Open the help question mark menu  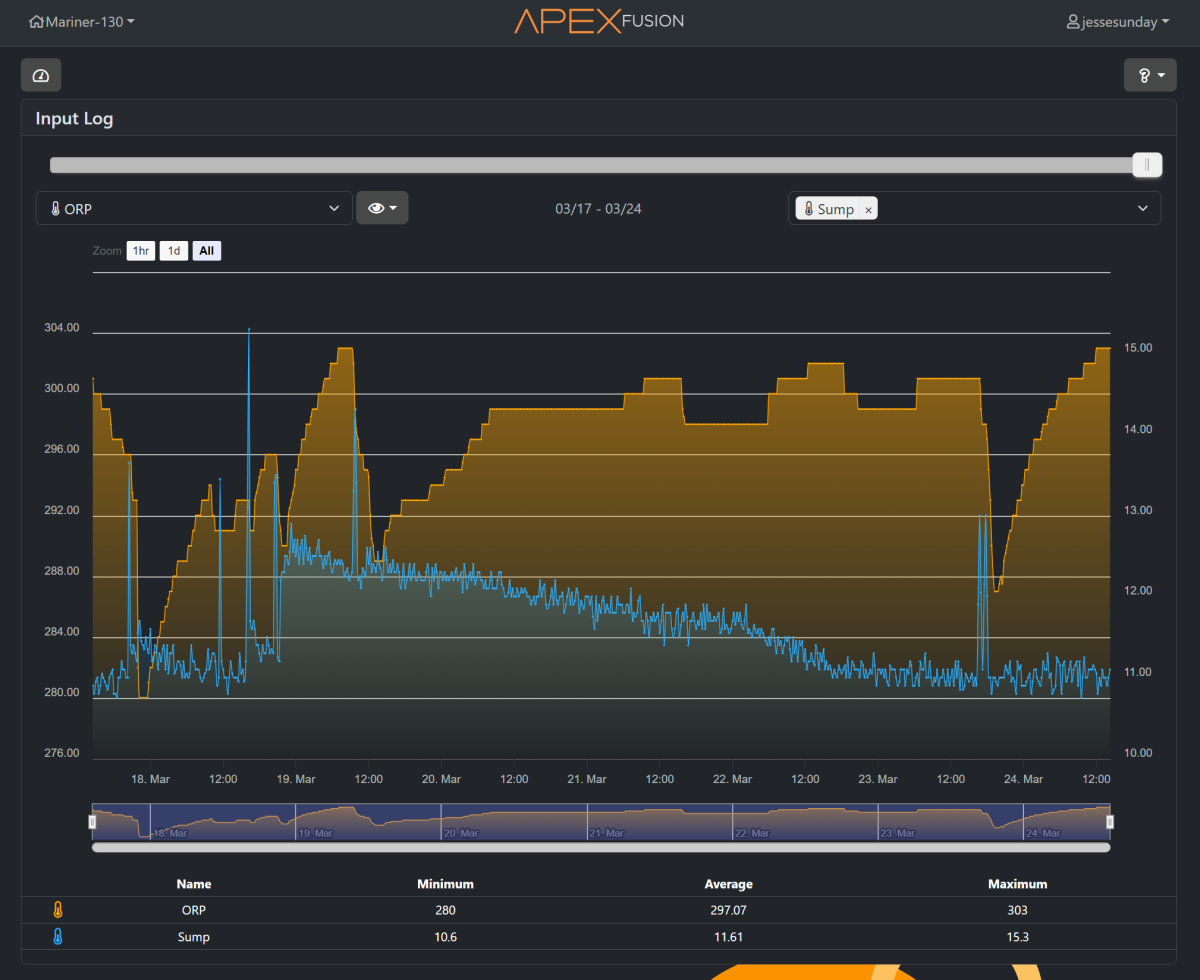click(1150, 75)
